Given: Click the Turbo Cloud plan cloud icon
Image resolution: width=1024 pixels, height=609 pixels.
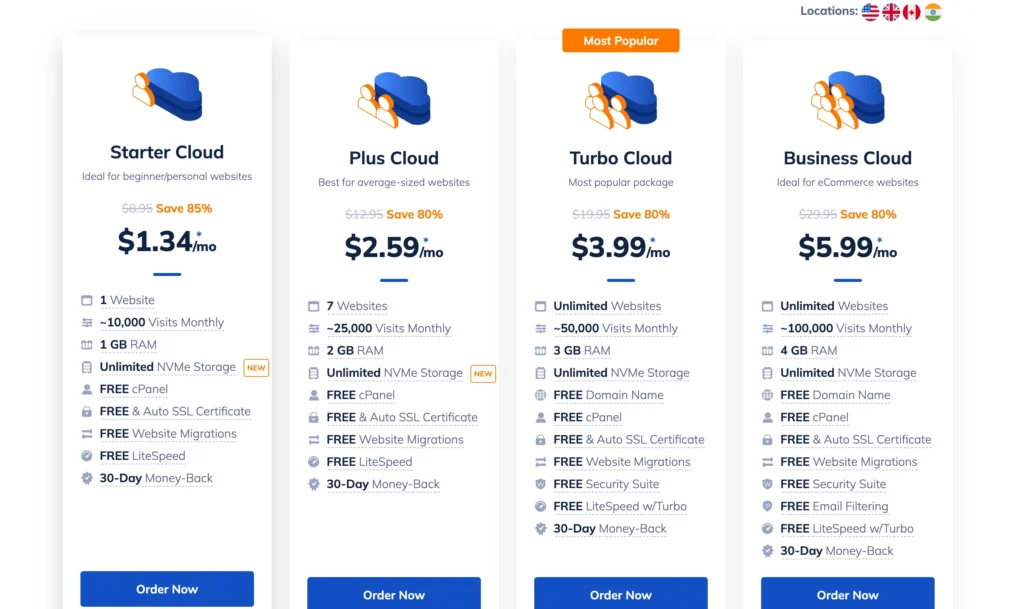Looking at the screenshot, I should coord(621,98).
